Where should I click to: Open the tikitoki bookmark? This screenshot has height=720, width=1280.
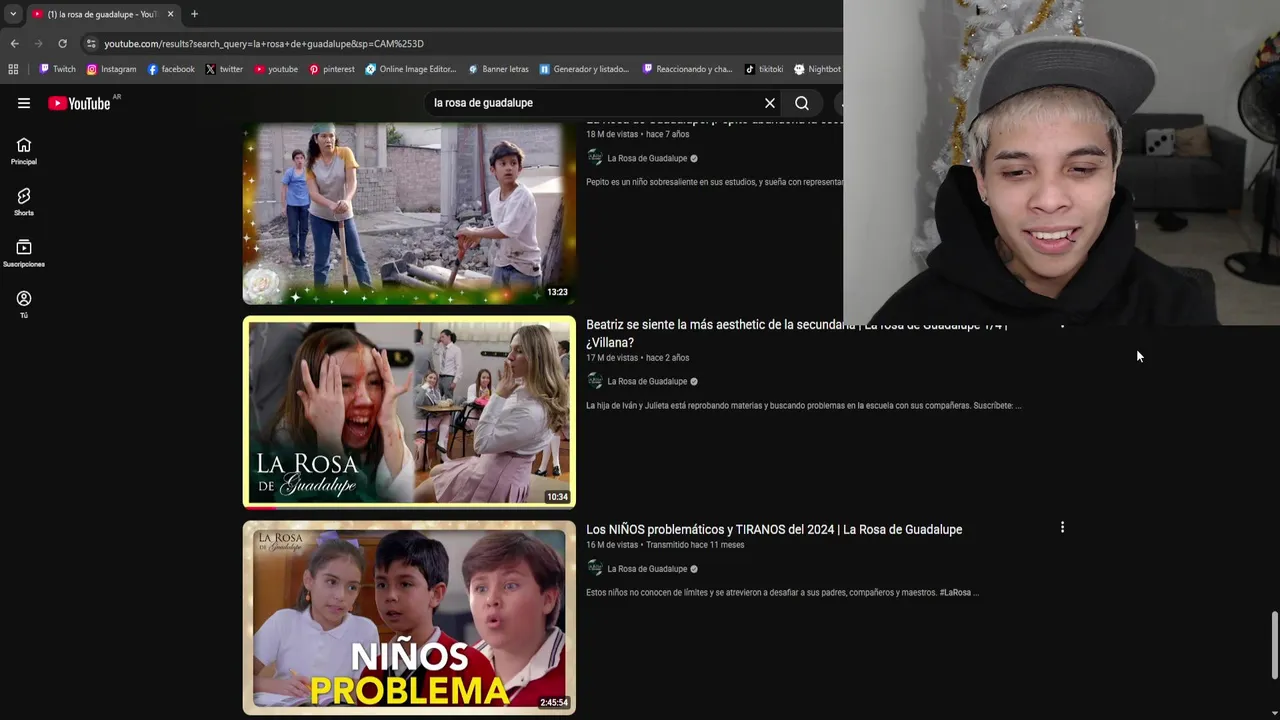(x=764, y=69)
